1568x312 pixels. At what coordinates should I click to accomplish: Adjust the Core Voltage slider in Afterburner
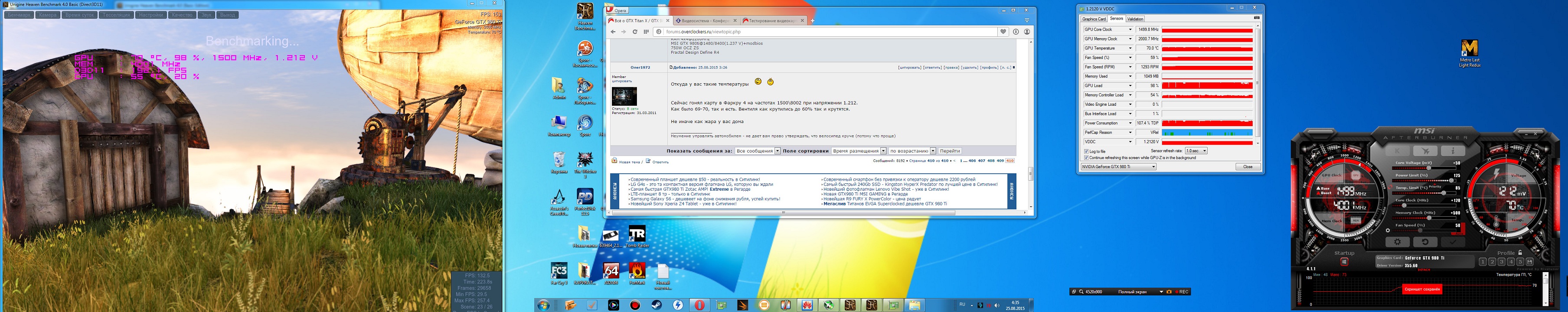coord(1425,167)
